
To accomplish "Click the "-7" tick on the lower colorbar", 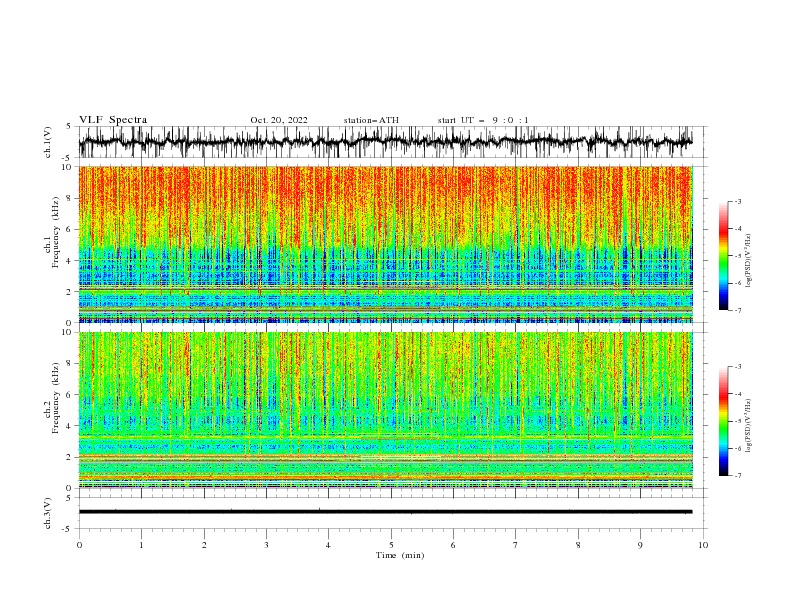I will pos(738,476).
